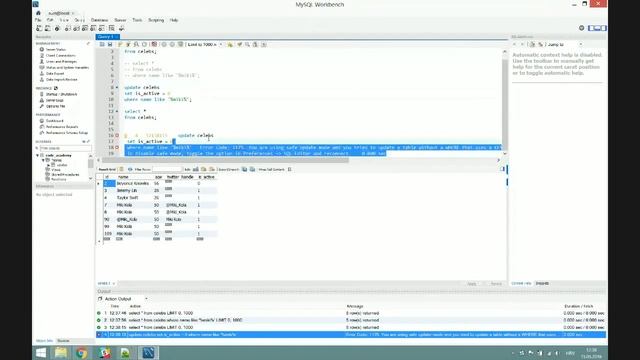This screenshot has width=640, height=360.
Task: Collapse the code_academy schema node
Action: click(38, 156)
